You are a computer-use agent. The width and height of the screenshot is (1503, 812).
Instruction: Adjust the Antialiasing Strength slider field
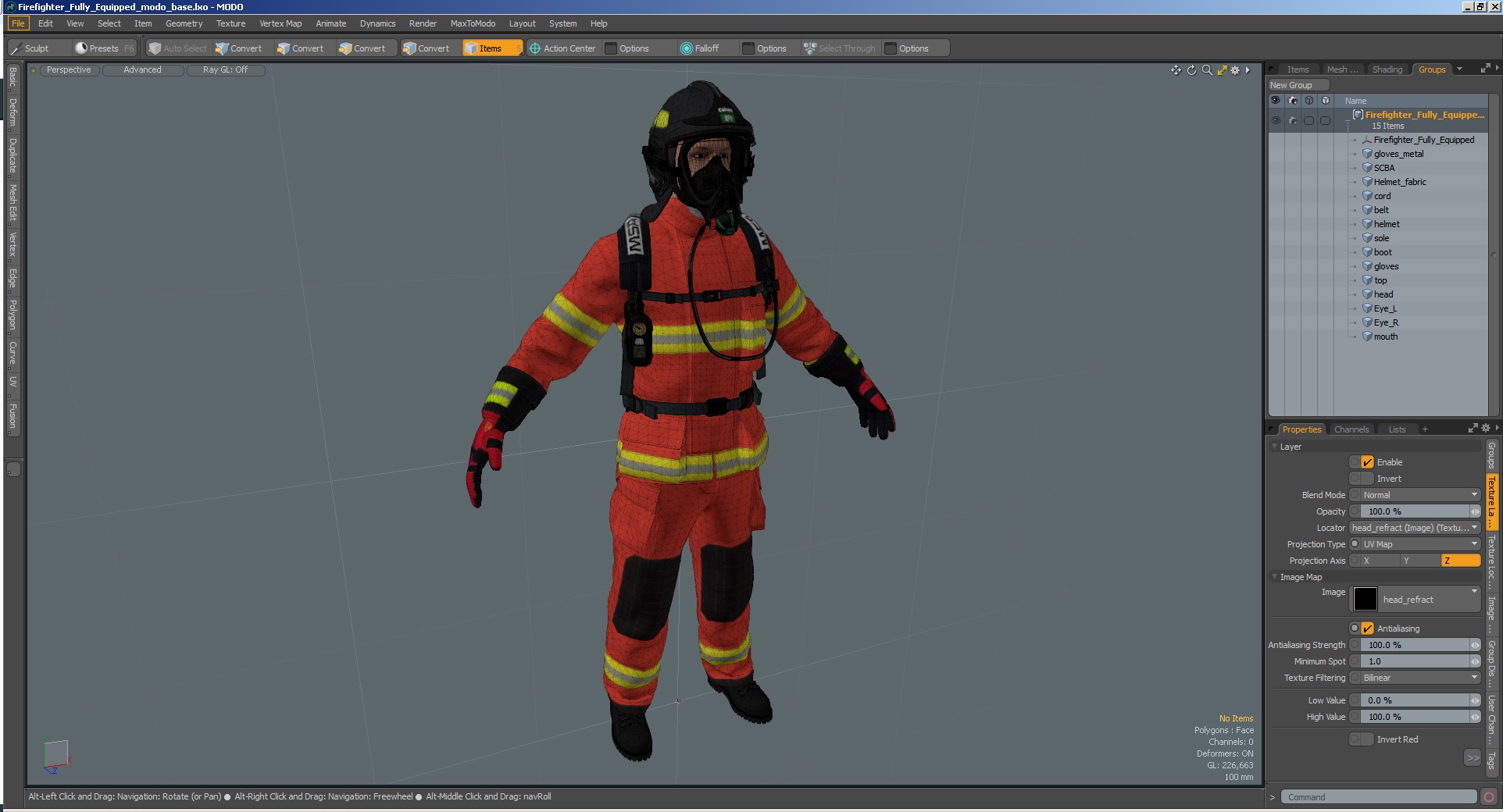pos(1420,645)
